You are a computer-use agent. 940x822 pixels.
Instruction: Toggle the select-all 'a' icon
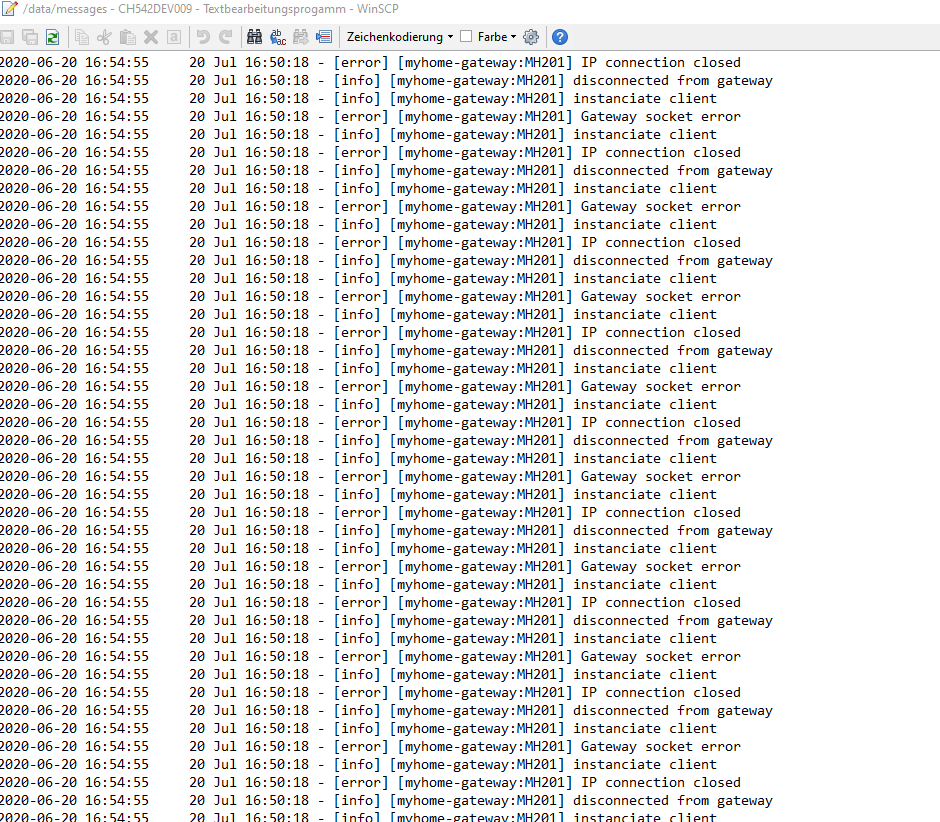click(x=171, y=36)
